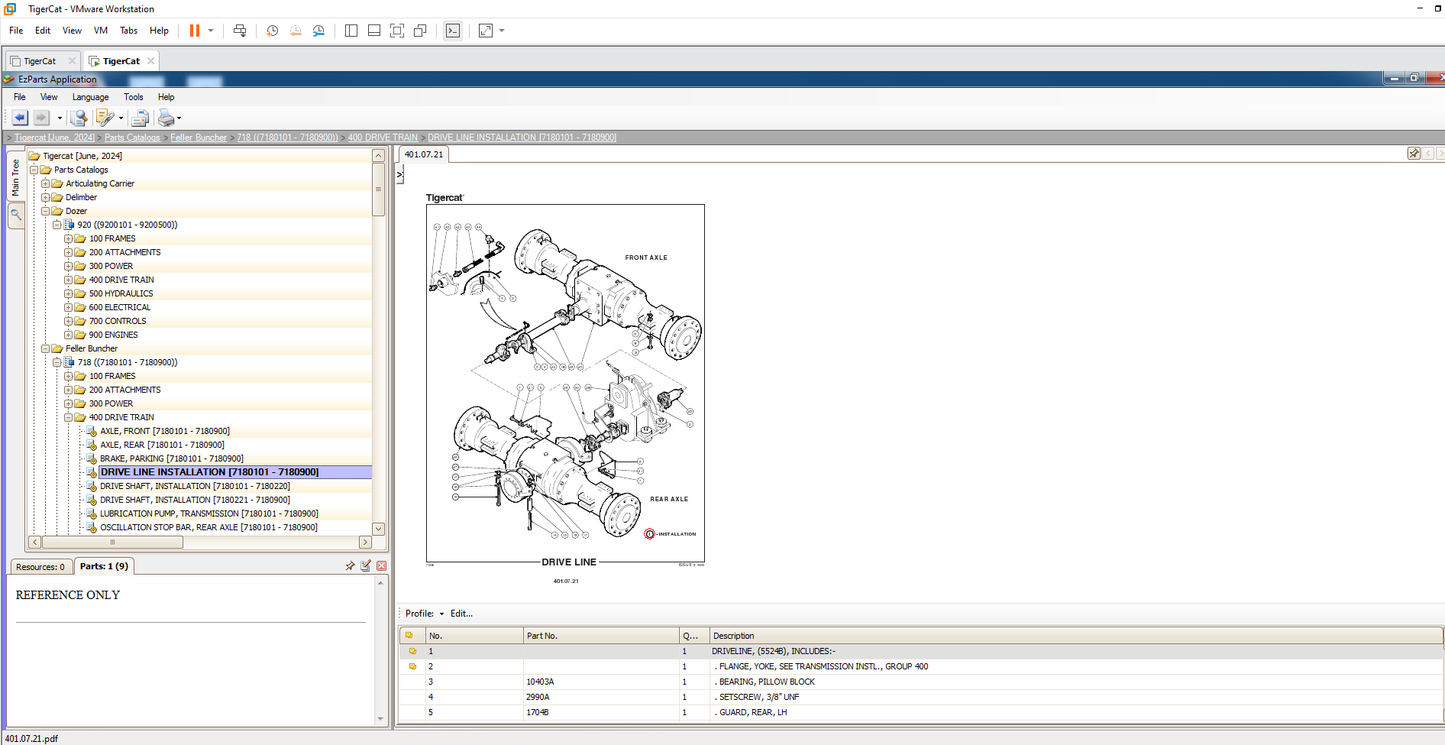Switch to VMware Unity mode icon
Viewport: 1445px width, 745px height.
point(420,31)
